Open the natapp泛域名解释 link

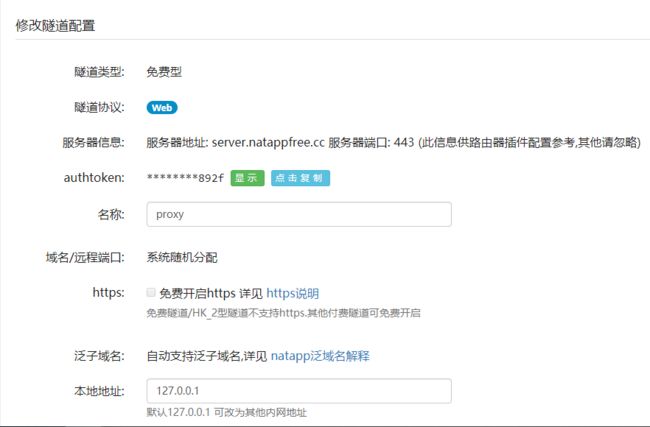click(x=320, y=356)
